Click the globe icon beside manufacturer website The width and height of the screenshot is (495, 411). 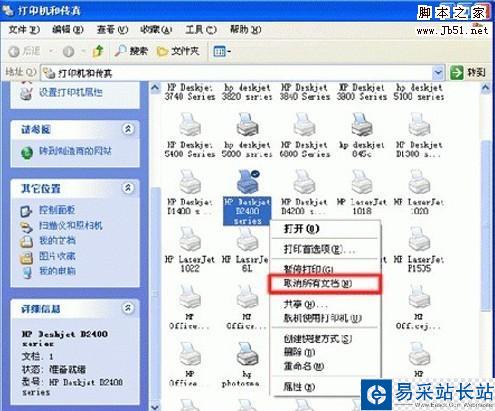point(27,153)
